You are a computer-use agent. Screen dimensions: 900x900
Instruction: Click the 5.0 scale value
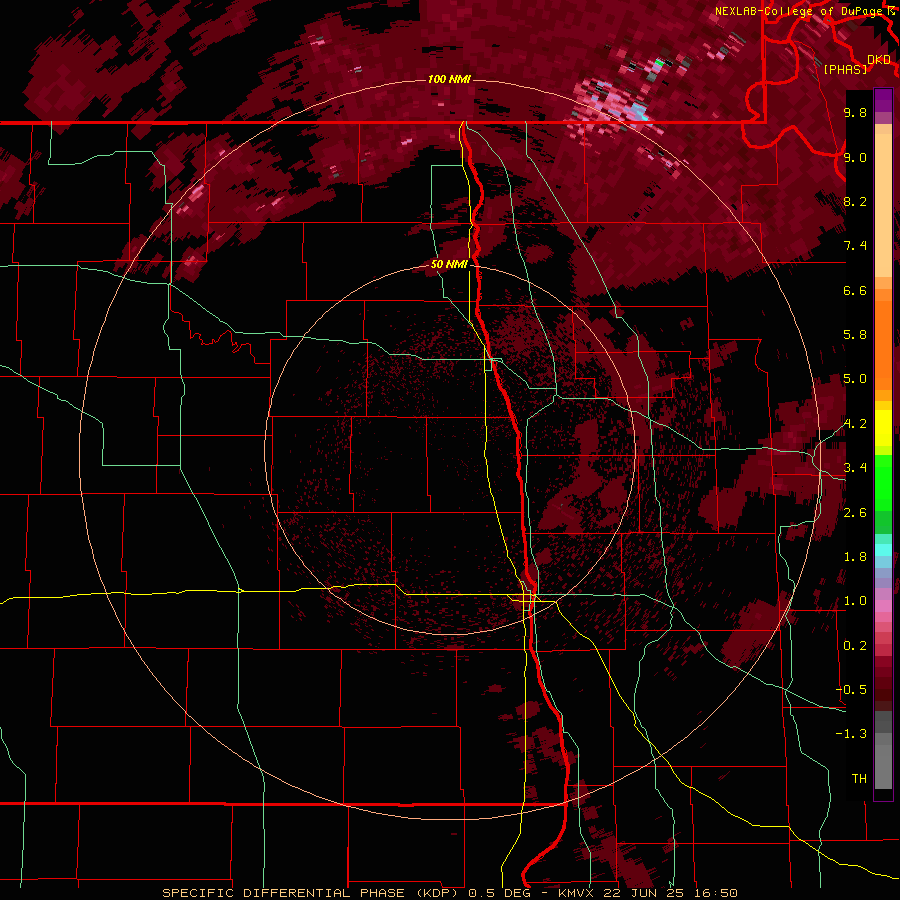click(855, 379)
